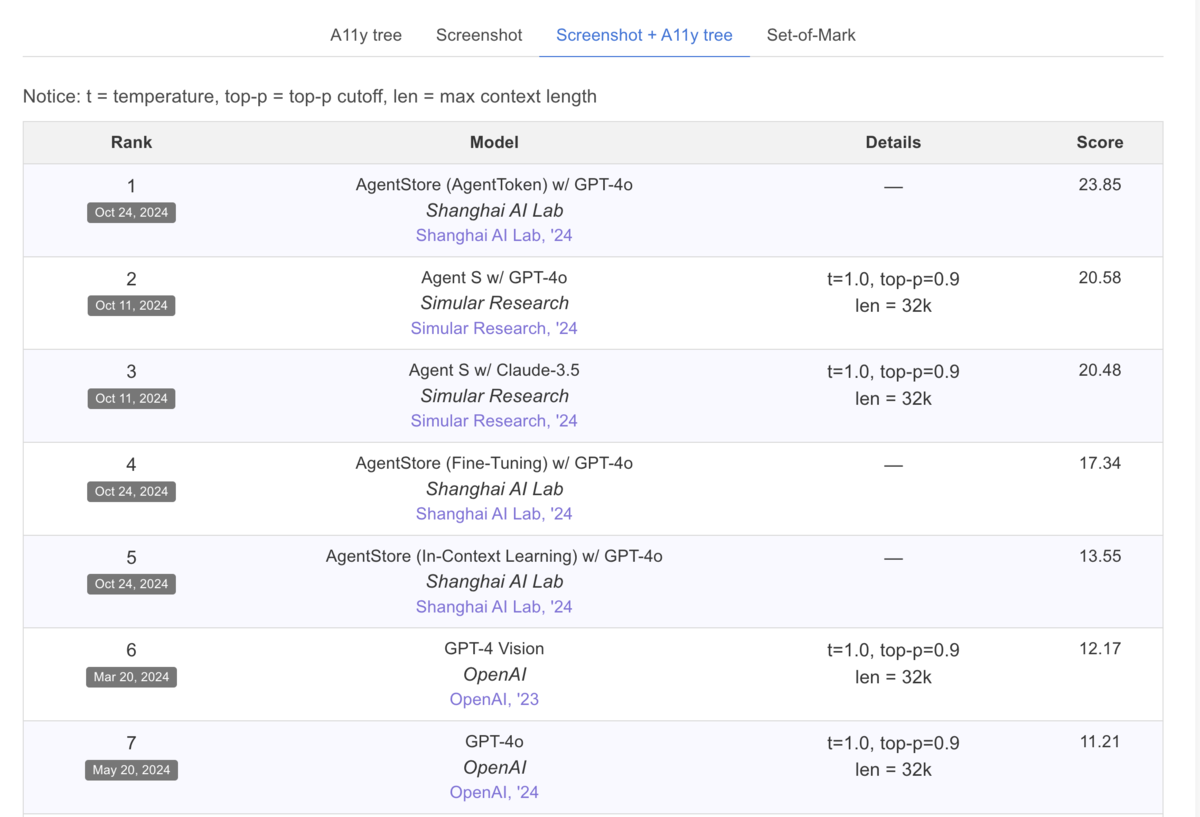
Task: Open Simular Research '24 link under Agent S w/ Claude-3.5
Action: [x=494, y=421]
